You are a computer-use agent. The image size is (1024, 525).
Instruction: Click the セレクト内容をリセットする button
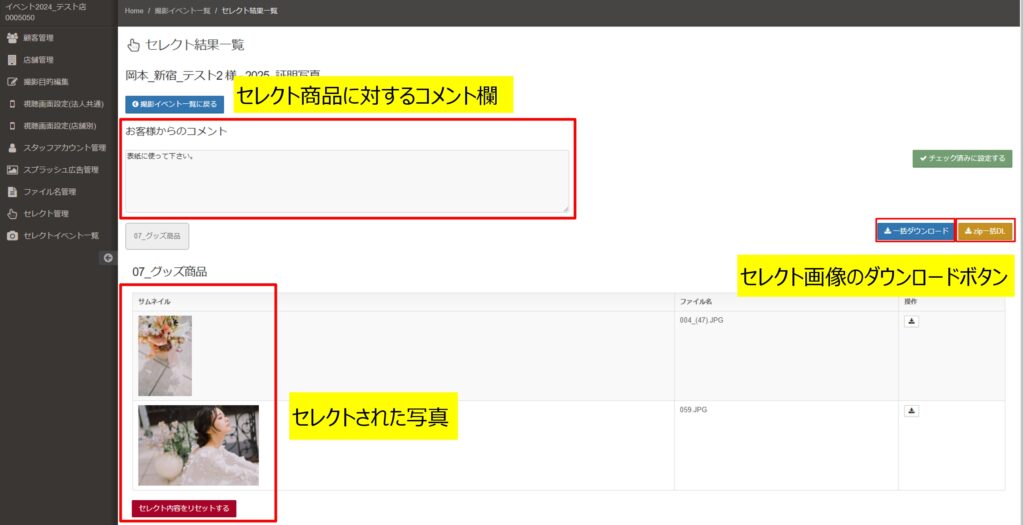pos(184,508)
